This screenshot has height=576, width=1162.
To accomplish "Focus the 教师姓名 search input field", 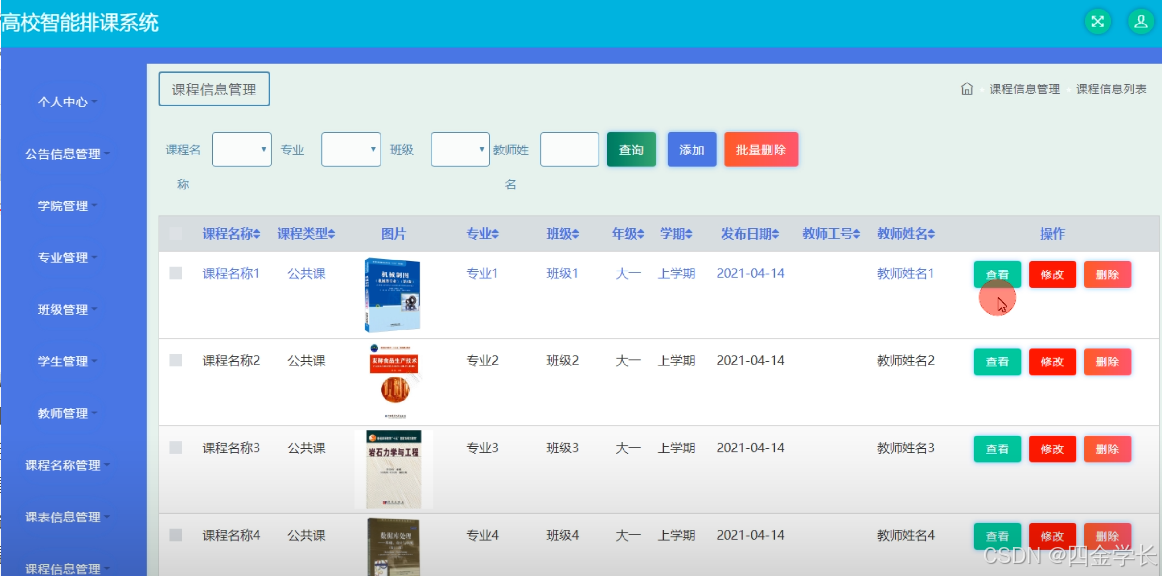I will click(569, 150).
